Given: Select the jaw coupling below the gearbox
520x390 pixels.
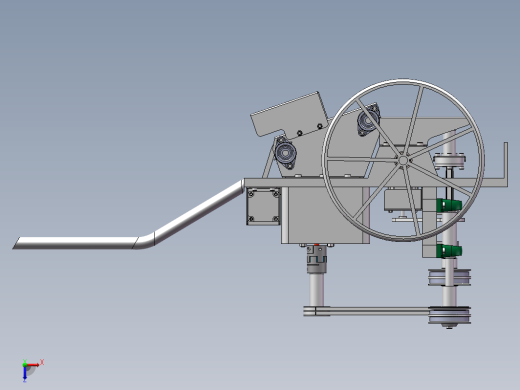Looking at the screenshot, I should coord(316,259).
